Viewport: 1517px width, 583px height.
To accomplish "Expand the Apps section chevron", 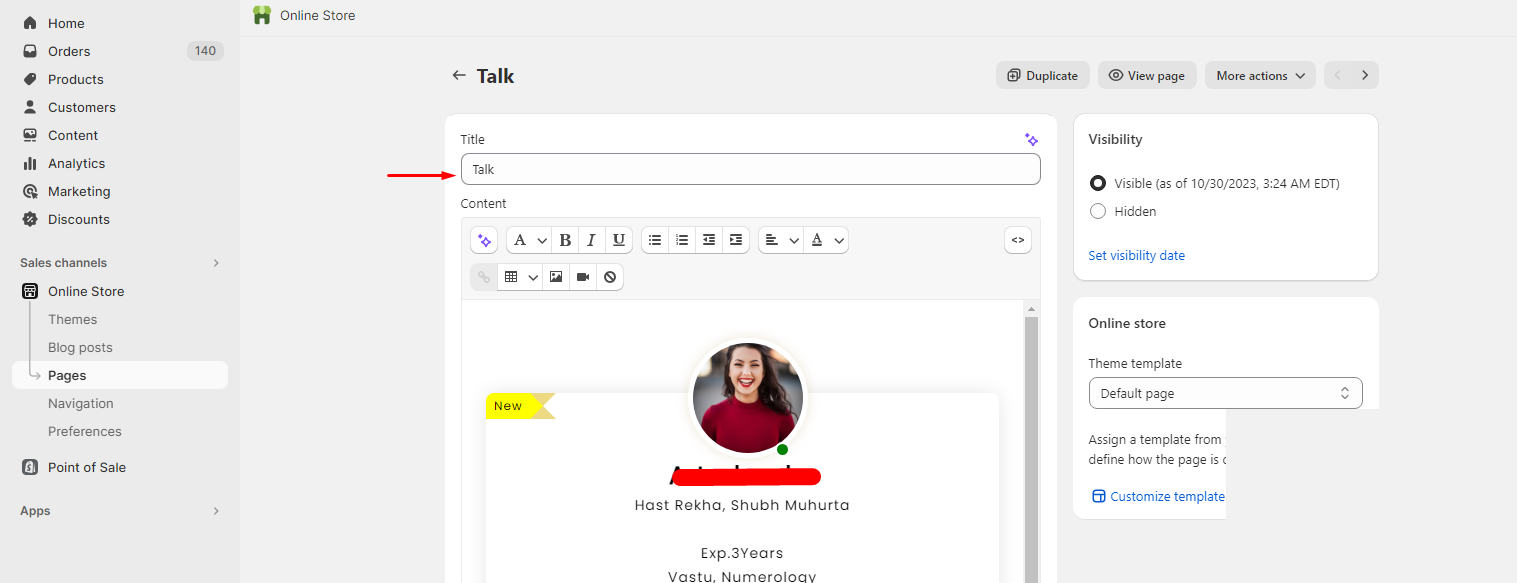I will pos(216,511).
